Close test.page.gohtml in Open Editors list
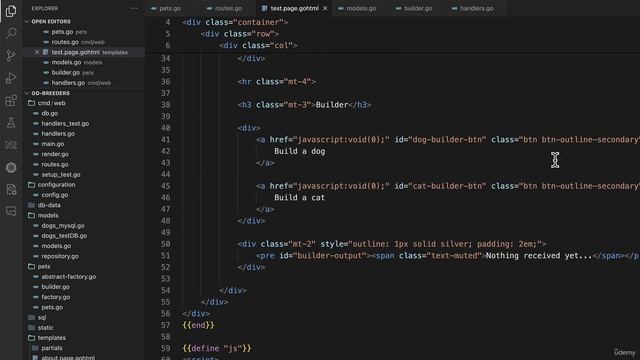The height and width of the screenshot is (360, 640). [x=37, y=52]
